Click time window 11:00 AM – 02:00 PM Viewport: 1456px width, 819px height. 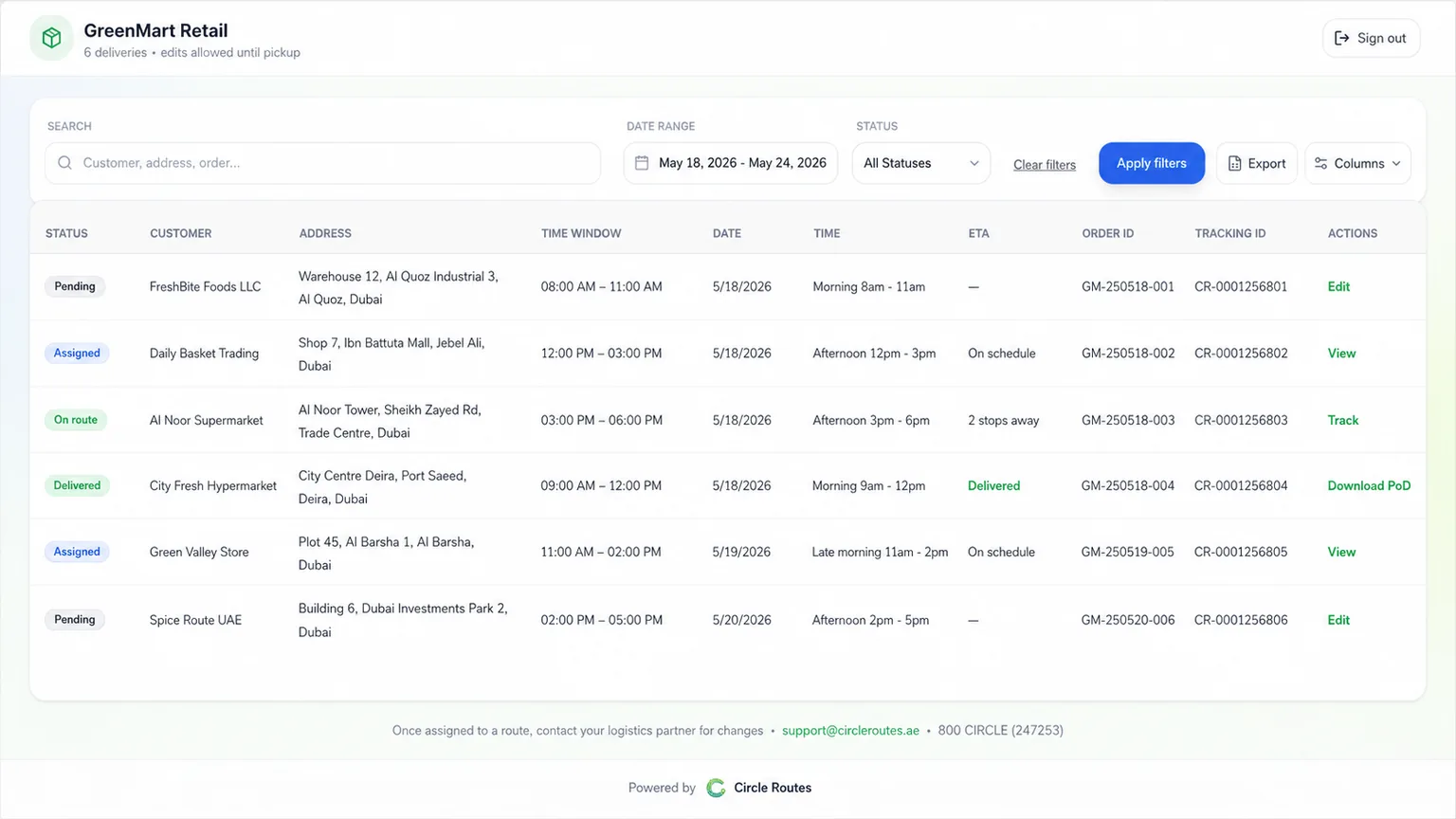(x=601, y=552)
